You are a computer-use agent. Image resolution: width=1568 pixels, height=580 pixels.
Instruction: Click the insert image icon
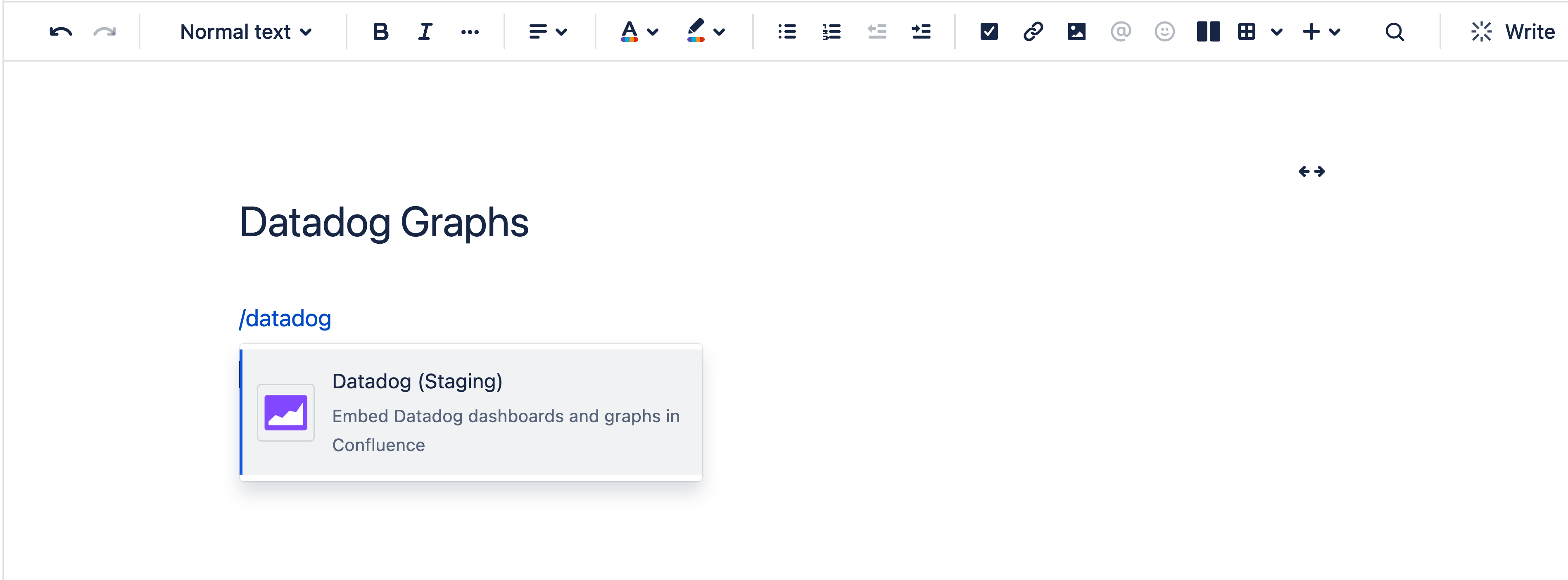coord(1076,32)
